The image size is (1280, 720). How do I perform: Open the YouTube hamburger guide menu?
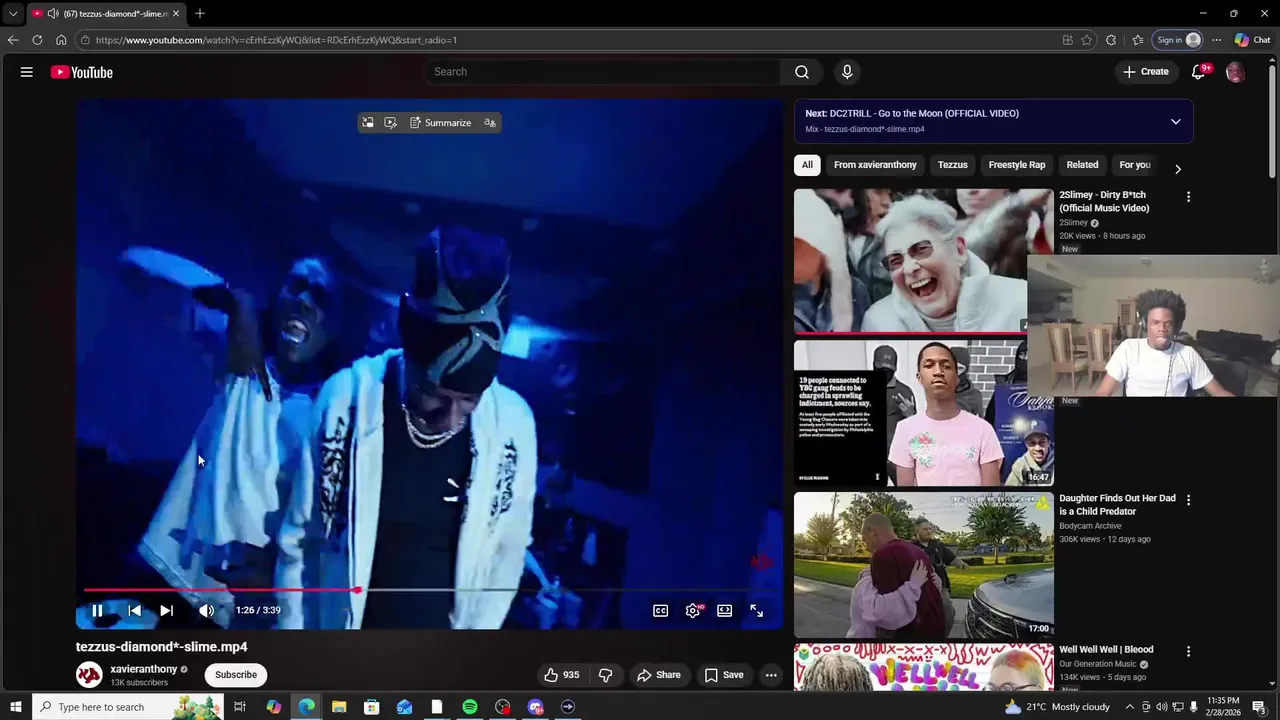(x=27, y=72)
